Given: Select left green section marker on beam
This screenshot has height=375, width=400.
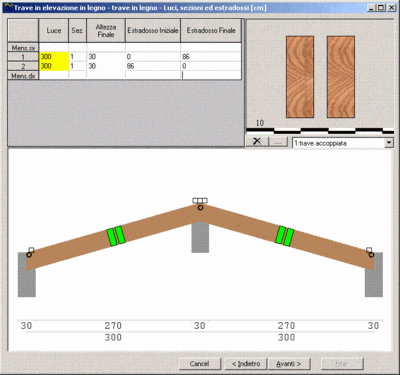Looking at the screenshot, I should 116,236.
